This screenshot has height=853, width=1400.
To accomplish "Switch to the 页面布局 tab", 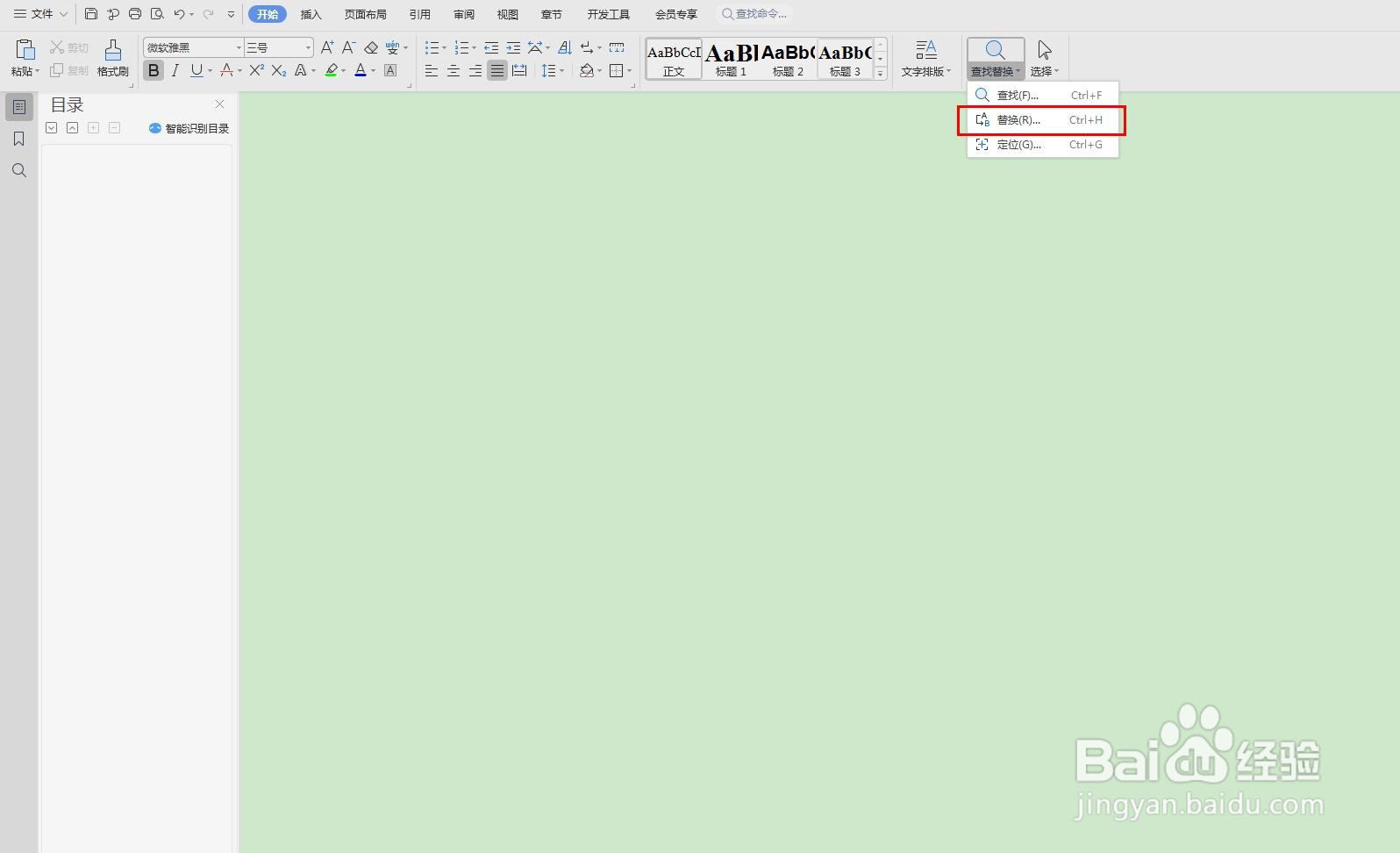I will coord(366,14).
